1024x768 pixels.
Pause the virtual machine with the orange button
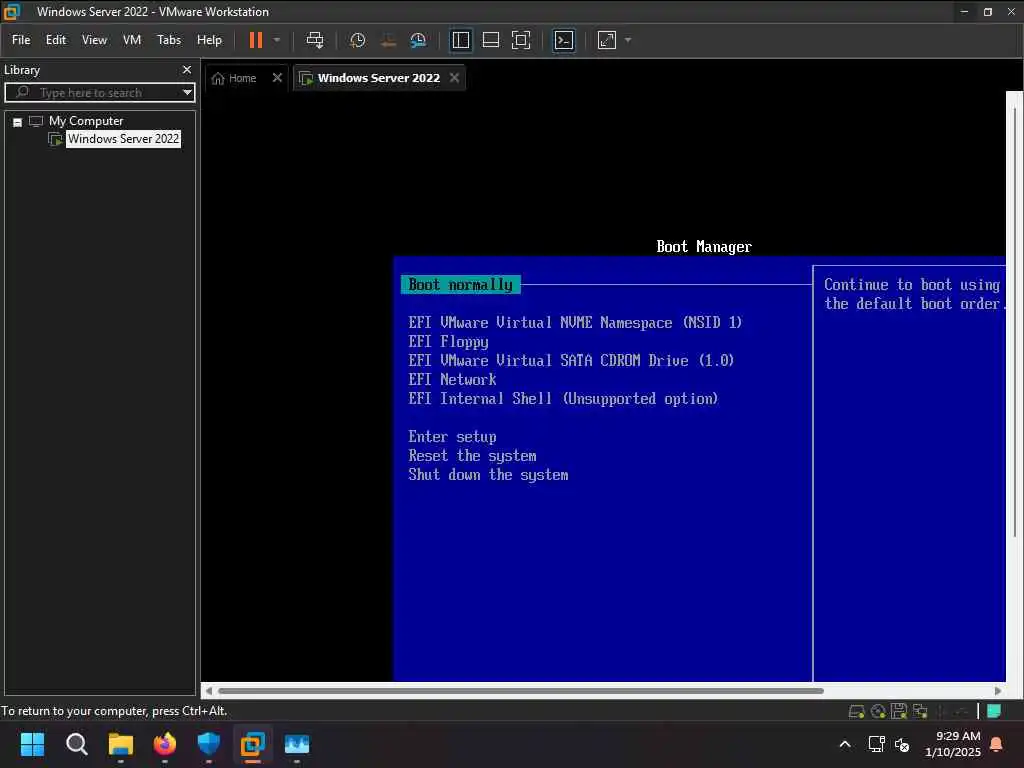[x=255, y=40]
